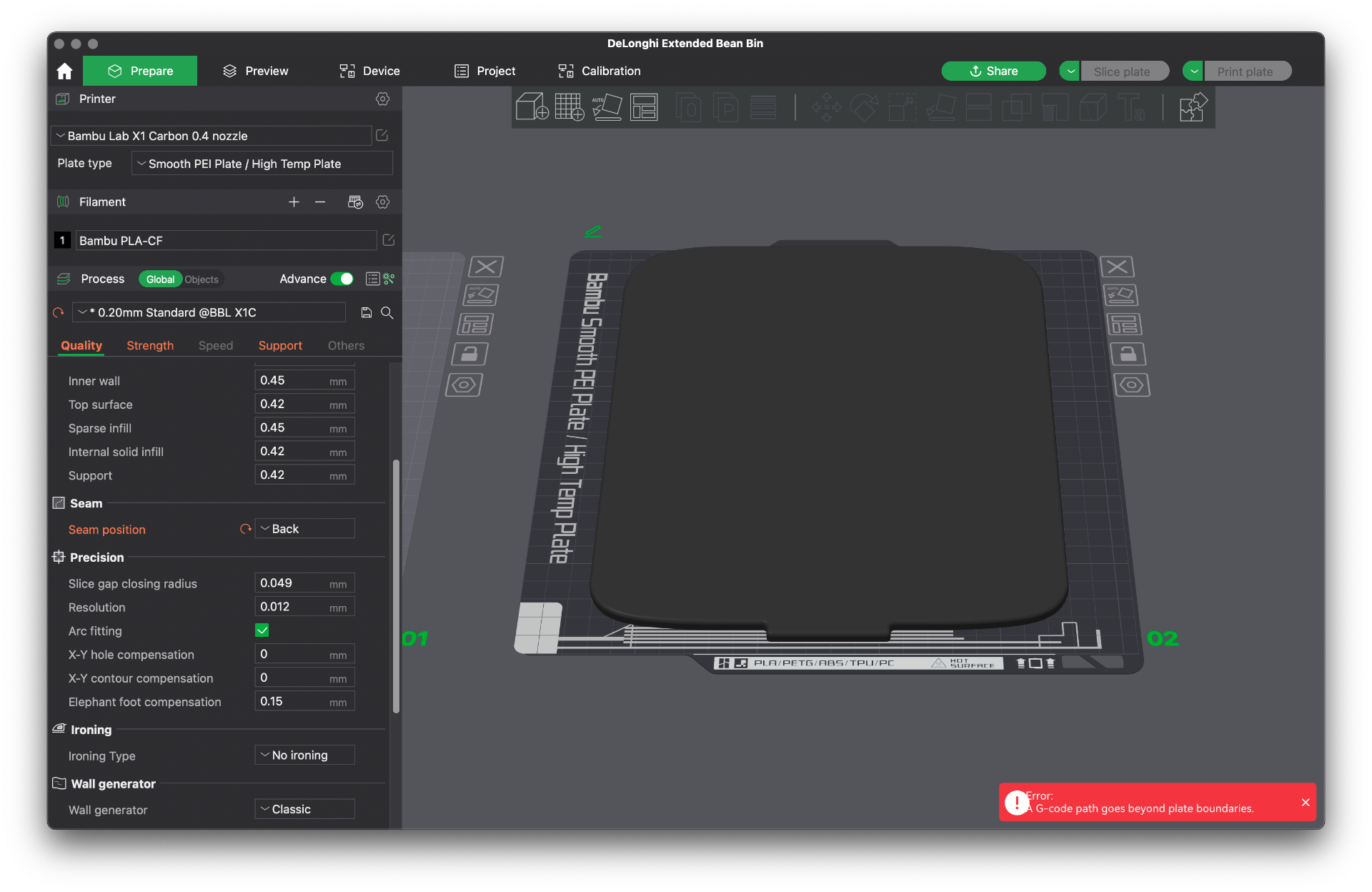
Task: Expand the Wall generator dropdown
Action: (305, 809)
